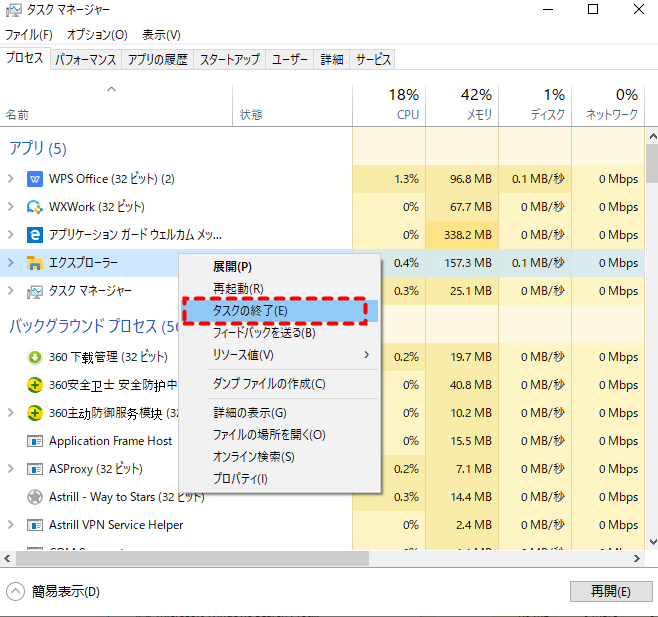Switch to the スタートアップ tab
The width and height of the screenshot is (658, 617).
[x=230, y=60]
